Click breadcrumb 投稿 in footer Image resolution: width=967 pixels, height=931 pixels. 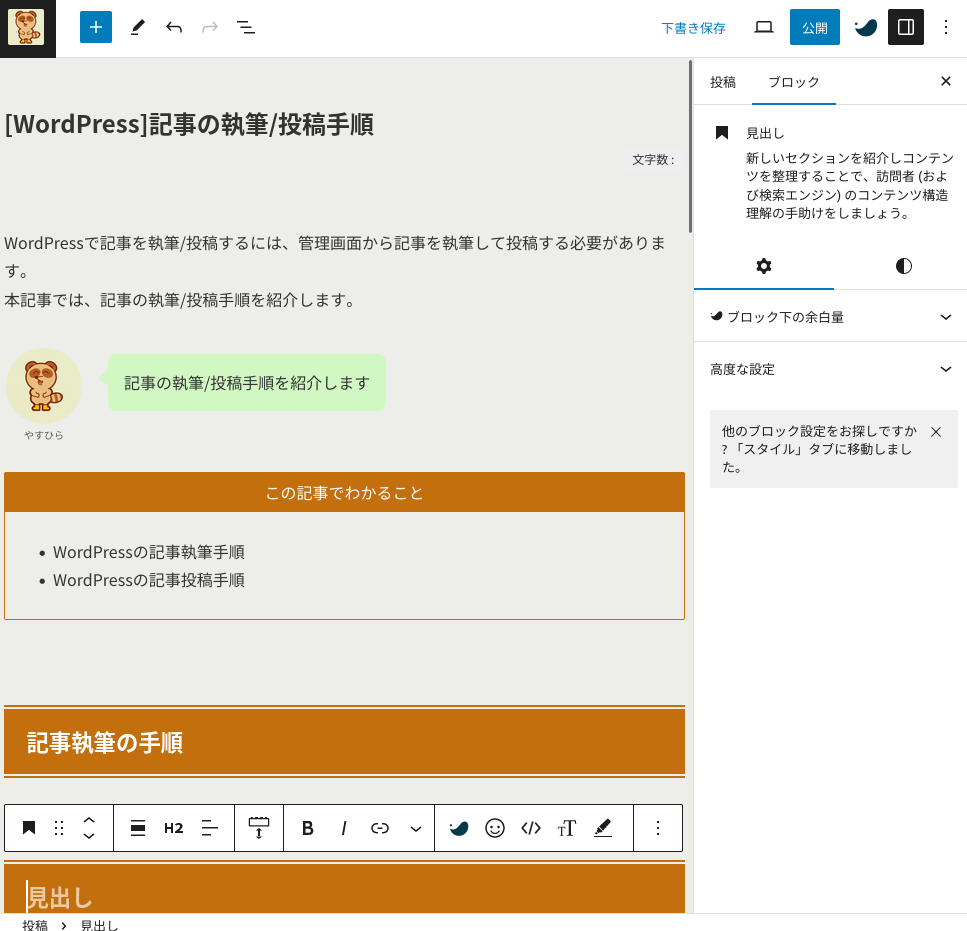35,925
